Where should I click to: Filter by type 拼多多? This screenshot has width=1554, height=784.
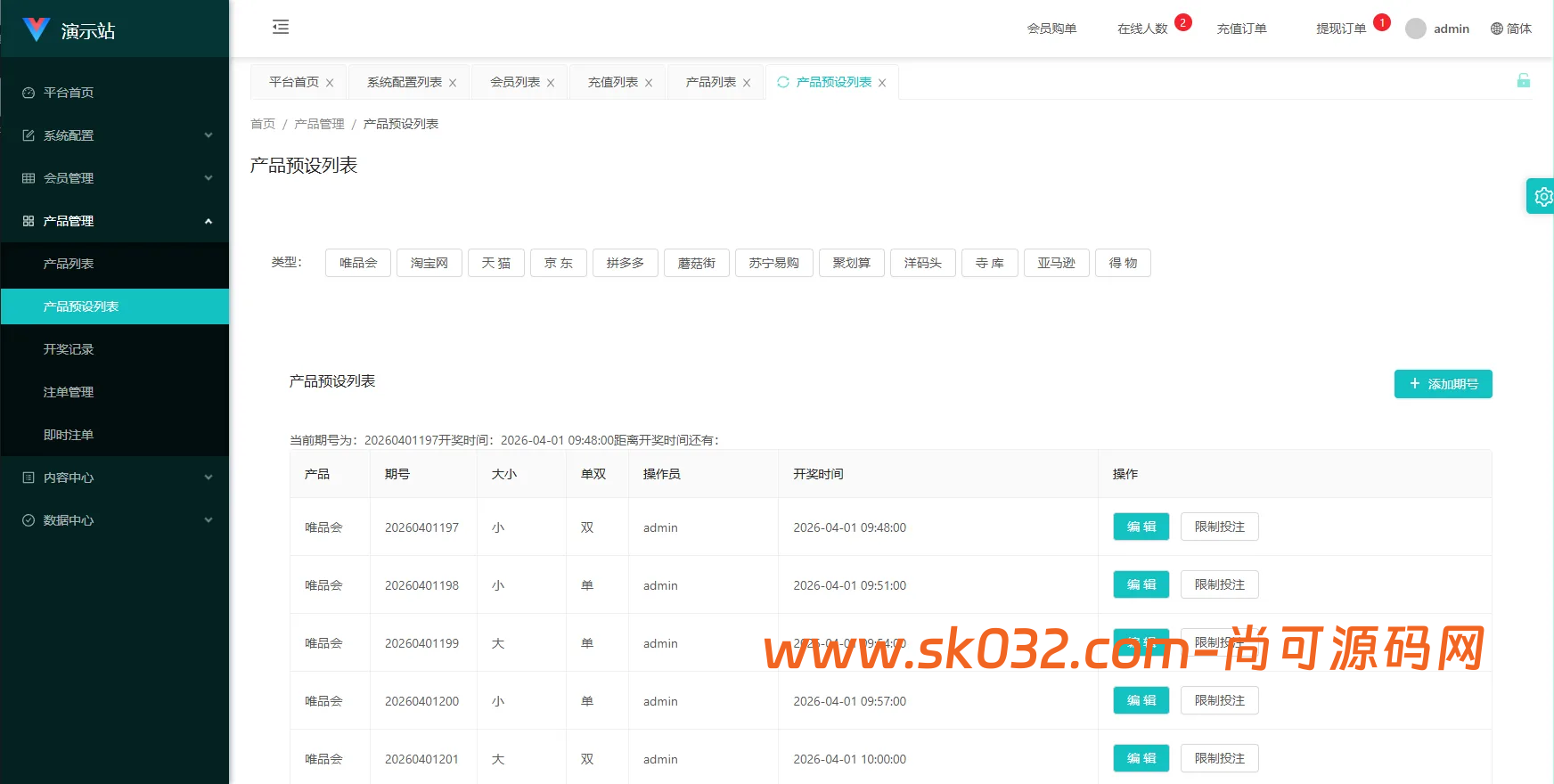coord(626,263)
